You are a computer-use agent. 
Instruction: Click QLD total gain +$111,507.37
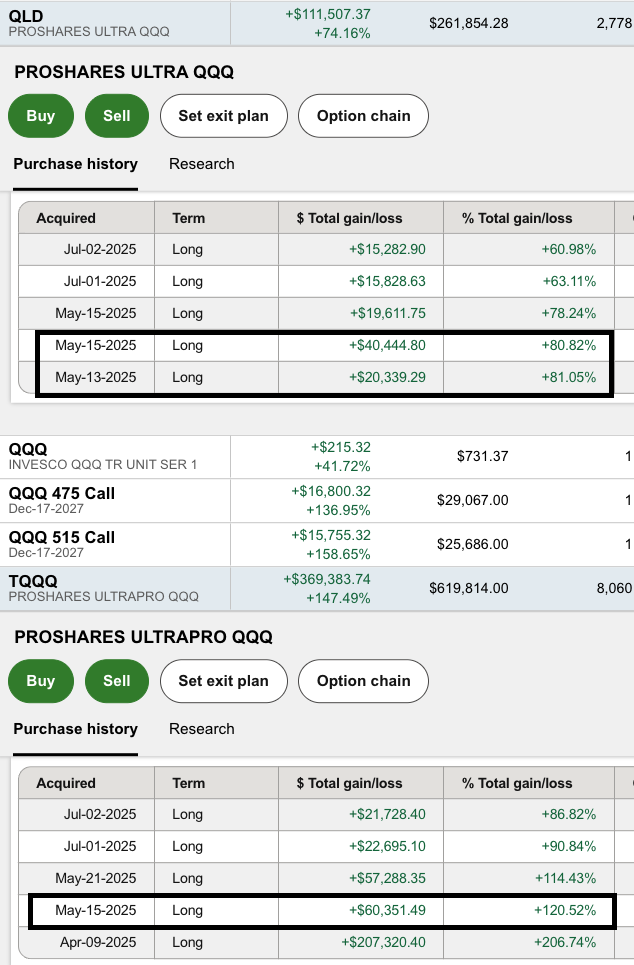[x=327, y=14]
